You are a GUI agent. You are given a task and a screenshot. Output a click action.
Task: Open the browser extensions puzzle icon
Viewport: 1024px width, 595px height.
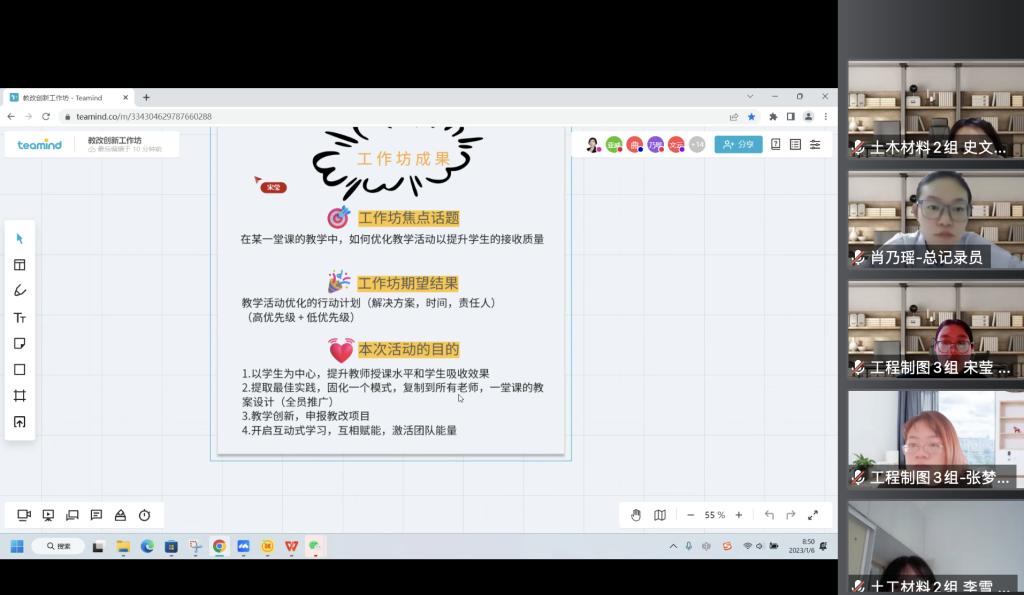click(x=773, y=116)
